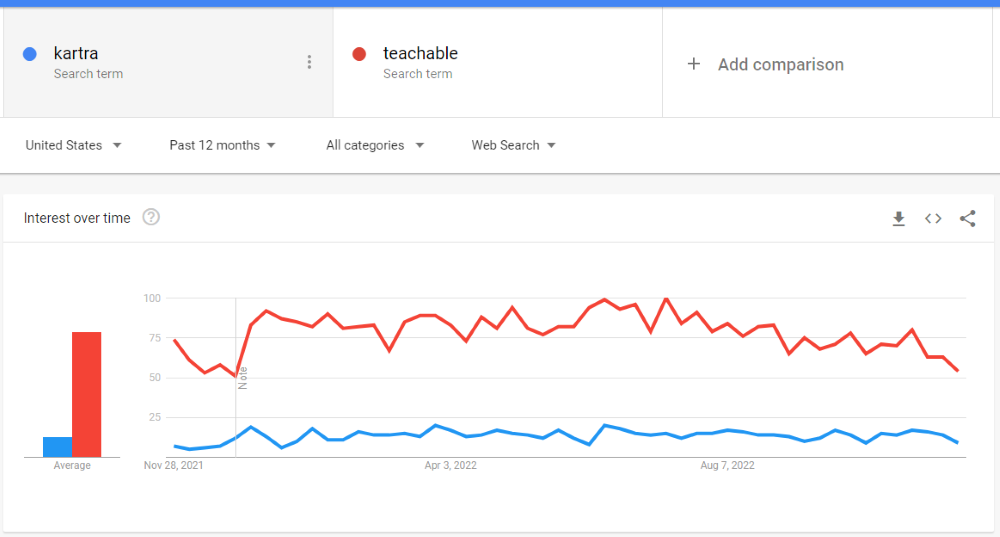Share the Interest over time chart
The height and width of the screenshot is (537, 1000).
point(967,219)
